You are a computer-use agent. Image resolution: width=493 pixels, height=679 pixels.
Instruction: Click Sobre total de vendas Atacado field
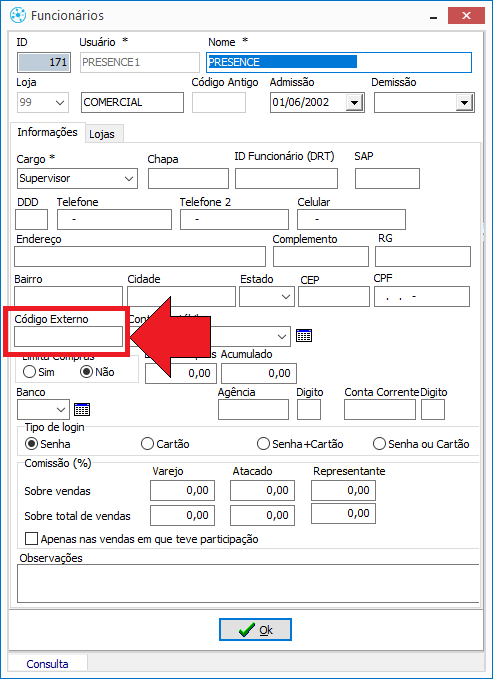tap(263, 515)
